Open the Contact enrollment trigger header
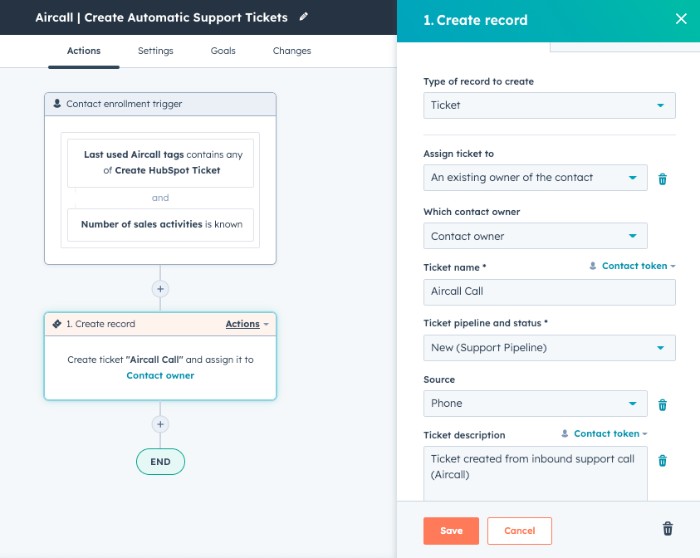The height and width of the screenshot is (558, 700). (160, 104)
